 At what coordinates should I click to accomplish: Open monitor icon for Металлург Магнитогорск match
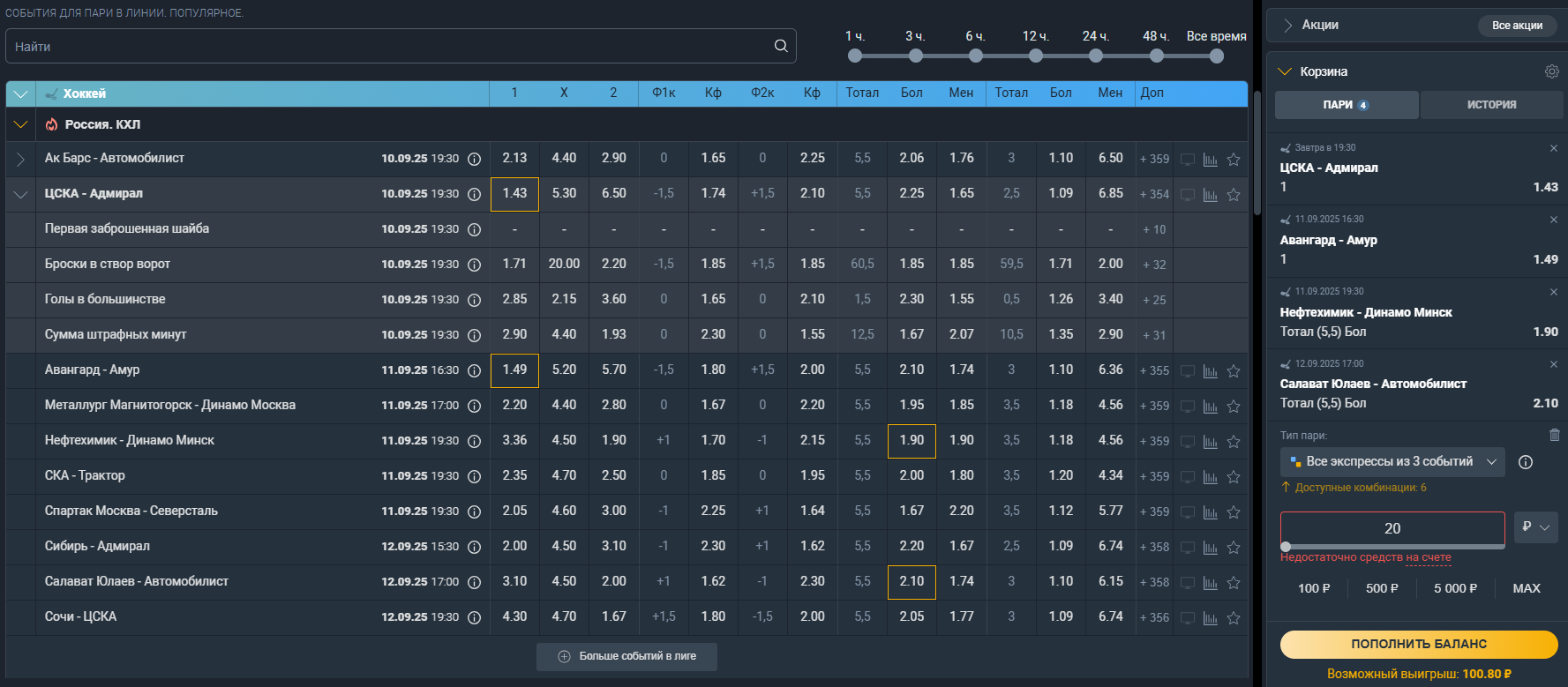1188,407
